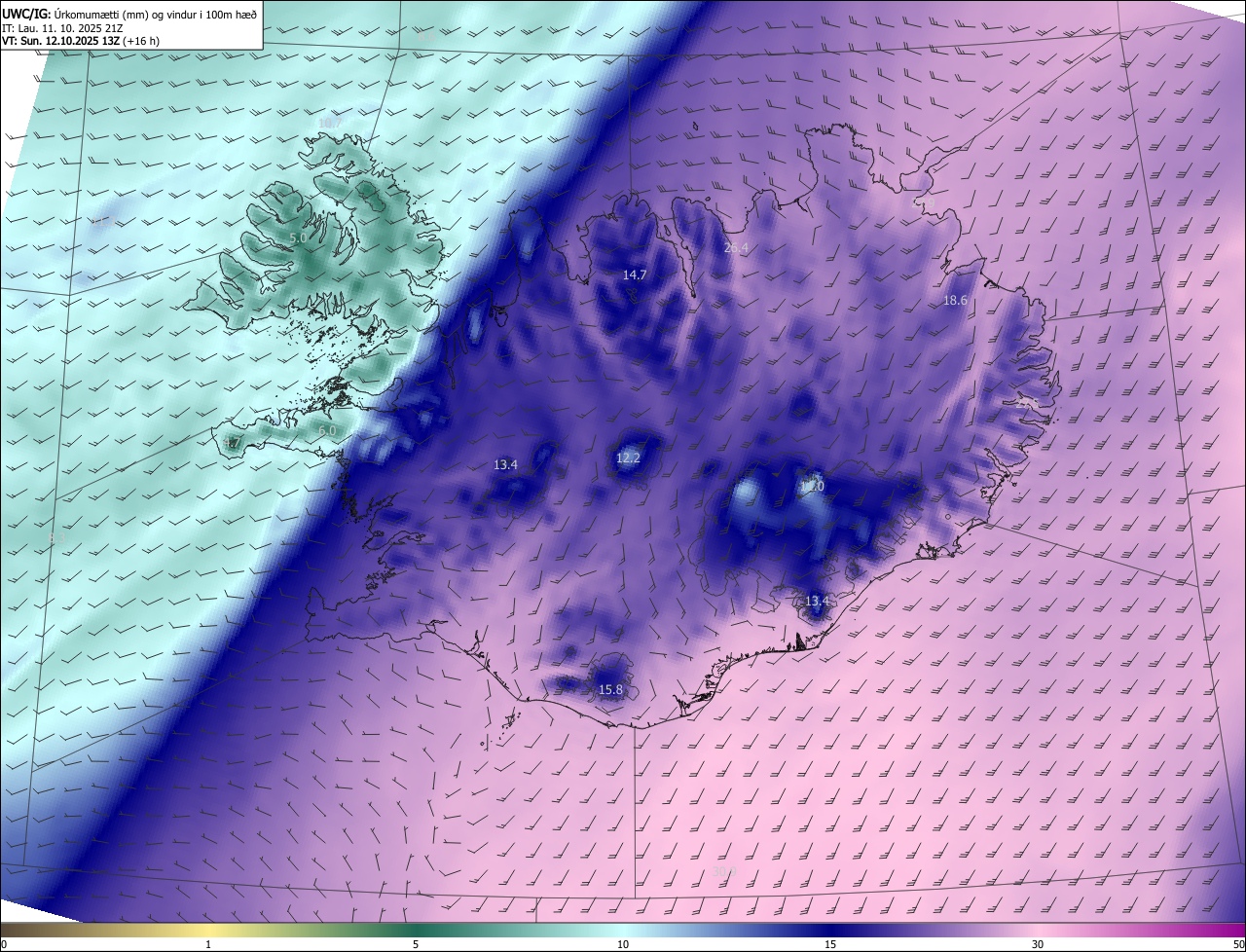
Task: Click the 15 tick on the color scale
Action: [x=830, y=945]
